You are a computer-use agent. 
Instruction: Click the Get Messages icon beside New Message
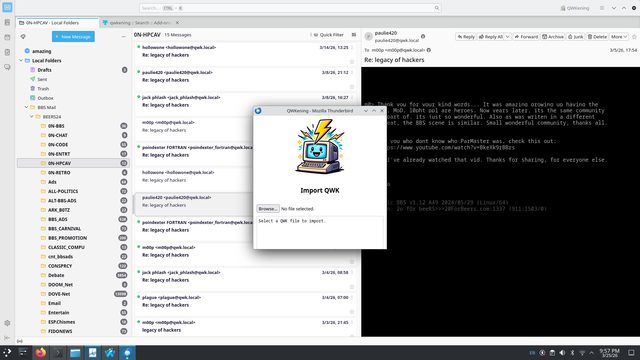pos(23,37)
